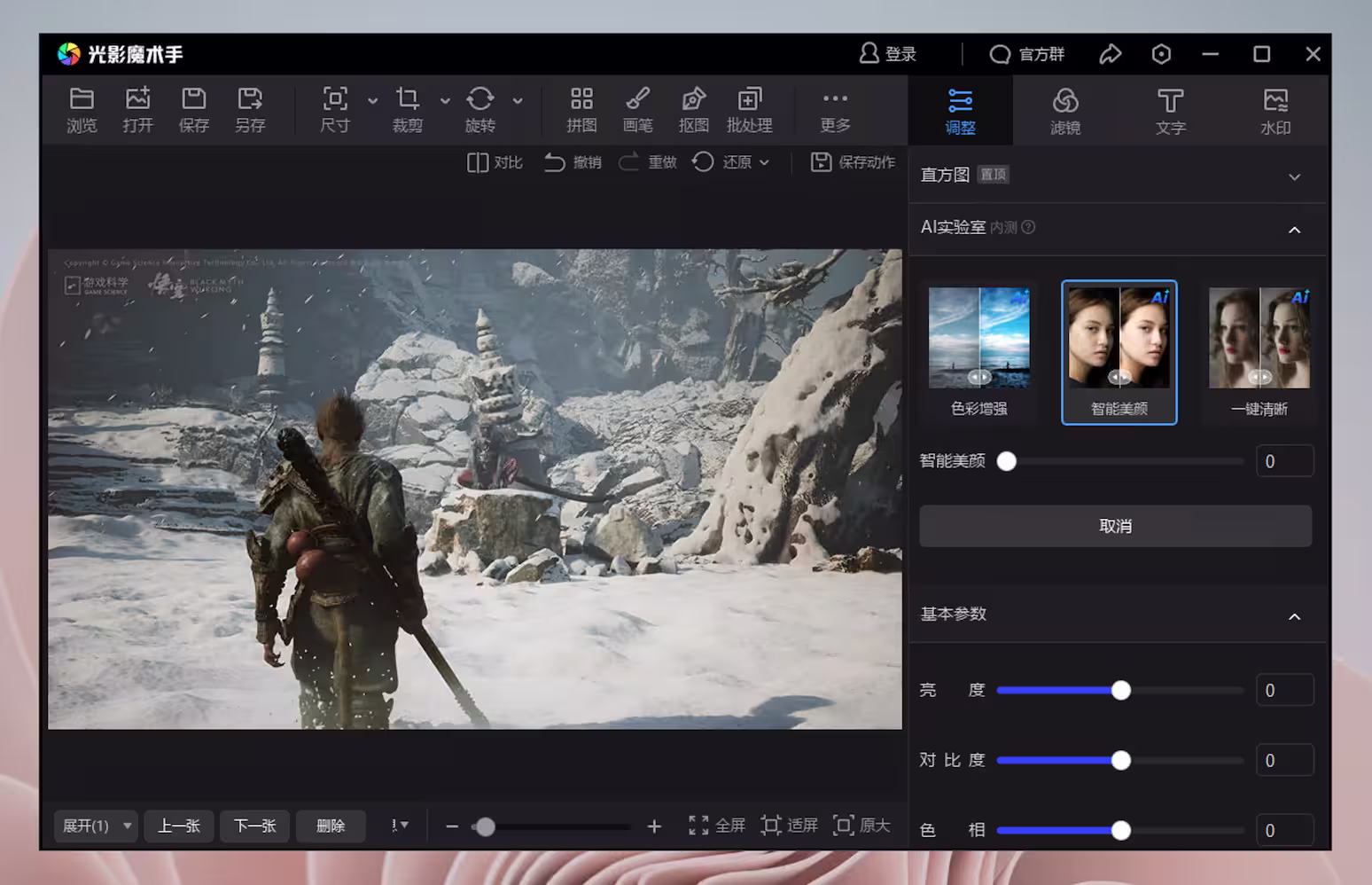Viewport: 1372px width, 885px height.
Task: Click the share arrow icon in title bar
Action: pyautogui.click(x=1111, y=54)
